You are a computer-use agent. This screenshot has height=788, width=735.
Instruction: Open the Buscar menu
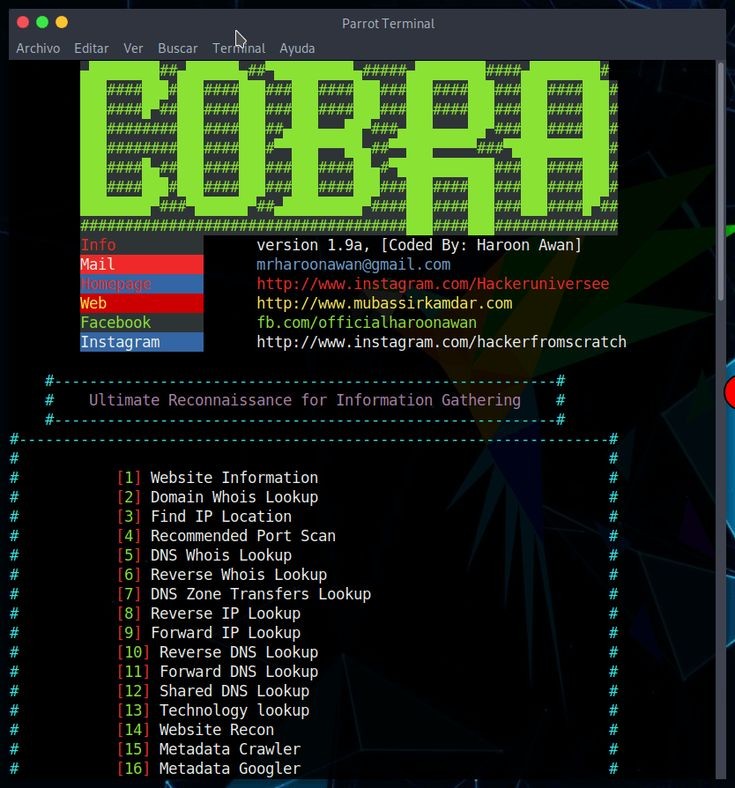pos(178,48)
